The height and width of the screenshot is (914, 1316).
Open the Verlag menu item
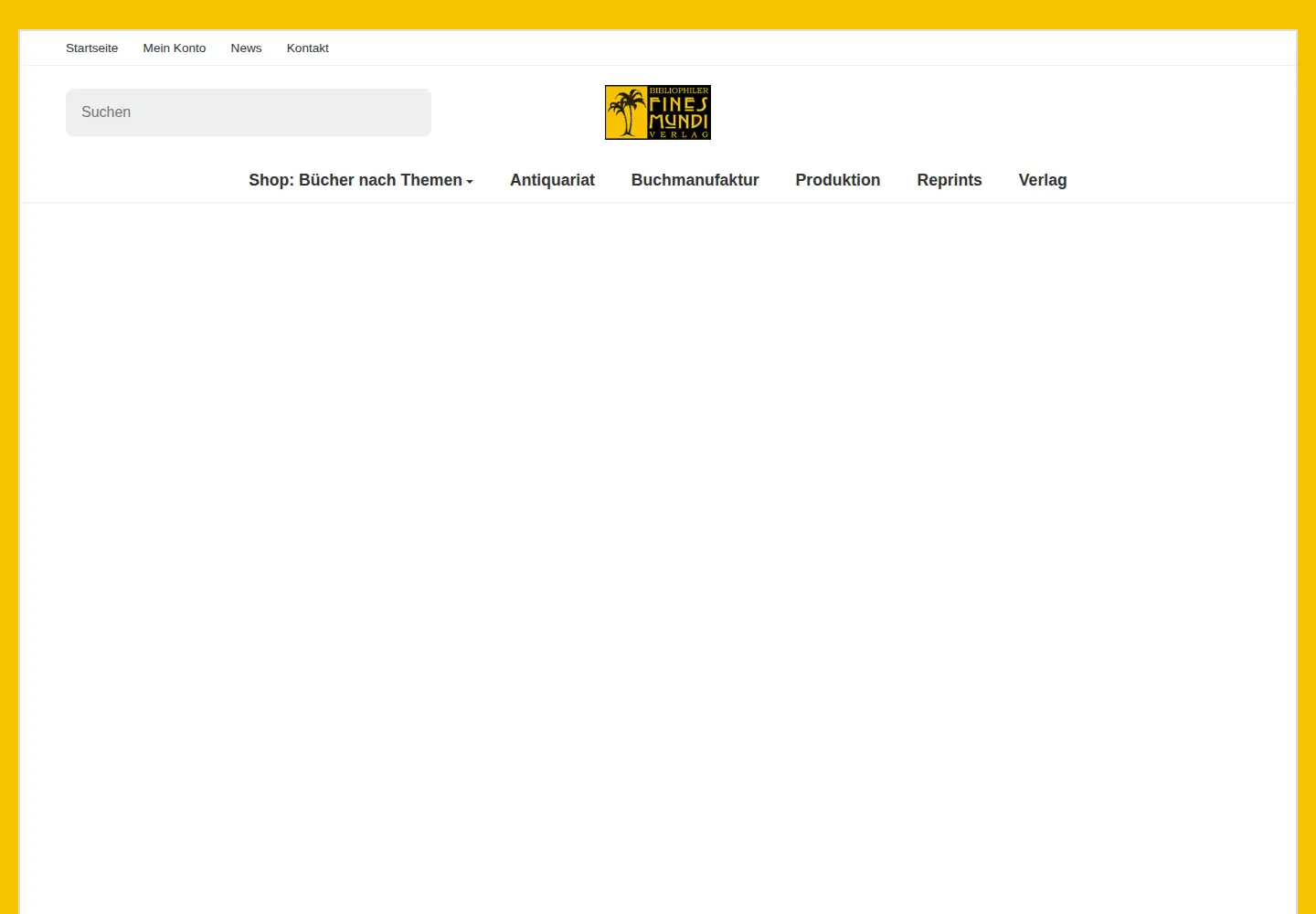(x=1043, y=180)
